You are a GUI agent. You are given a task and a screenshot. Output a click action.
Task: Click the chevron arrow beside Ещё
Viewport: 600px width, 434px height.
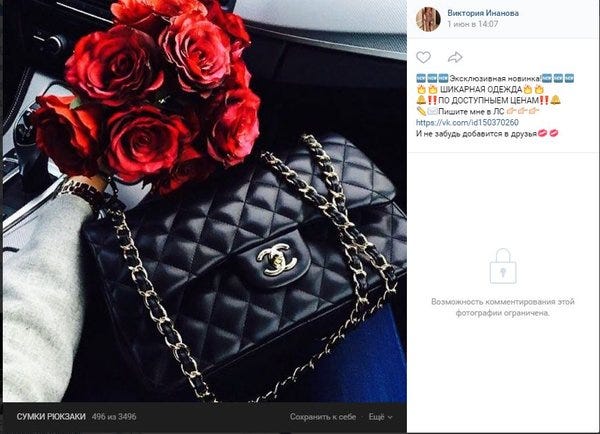pyautogui.click(x=390, y=417)
